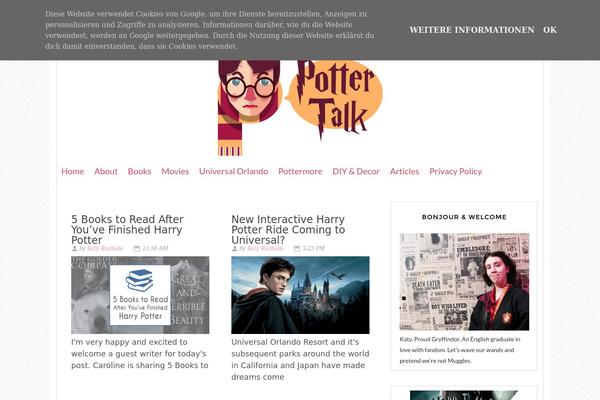Open the Articles section
Image resolution: width=600 pixels, height=400 pixels.
click(x=404, y=171)
